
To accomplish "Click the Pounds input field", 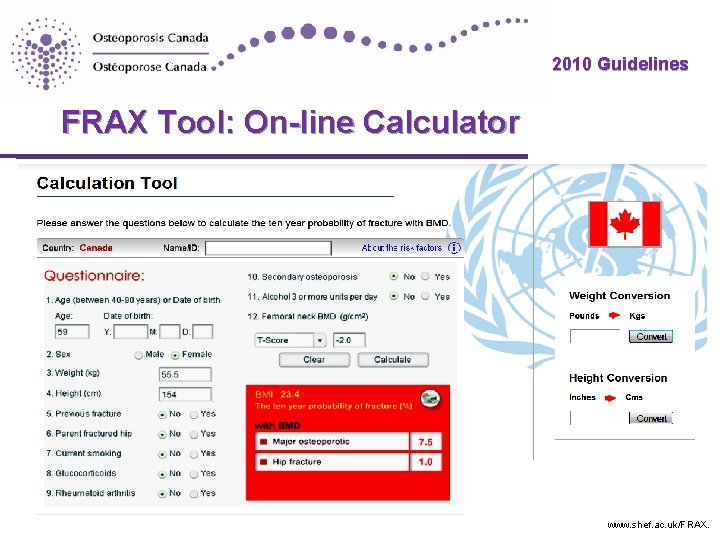I will [x=595, y=336].
